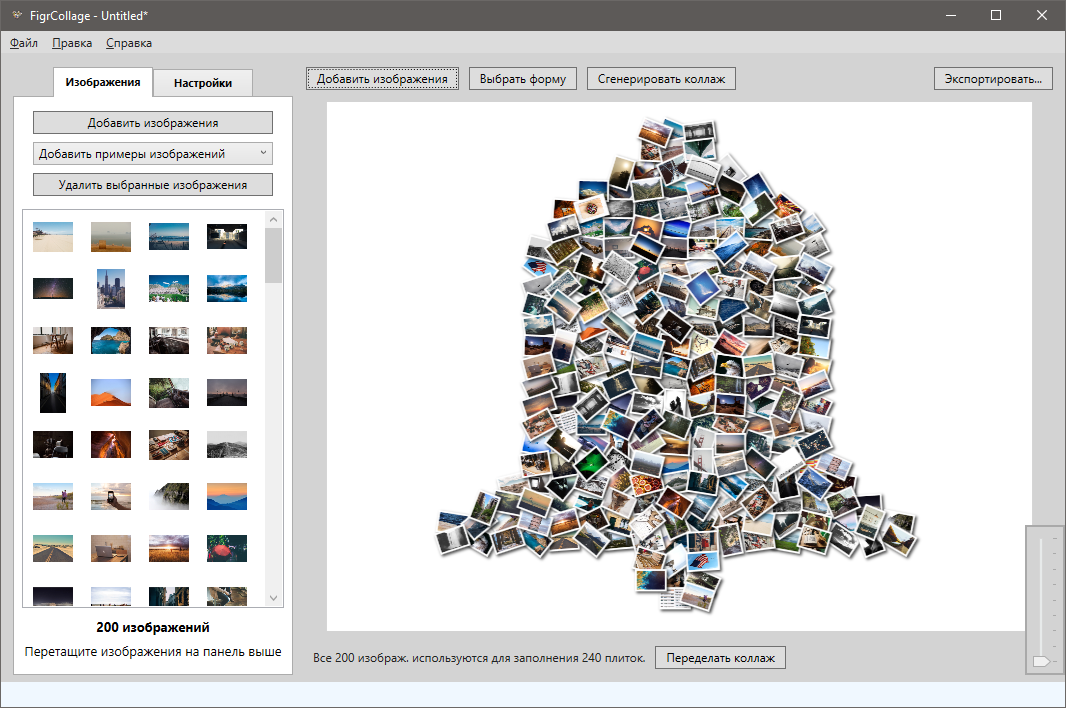Open the Изображения tab

102,82
